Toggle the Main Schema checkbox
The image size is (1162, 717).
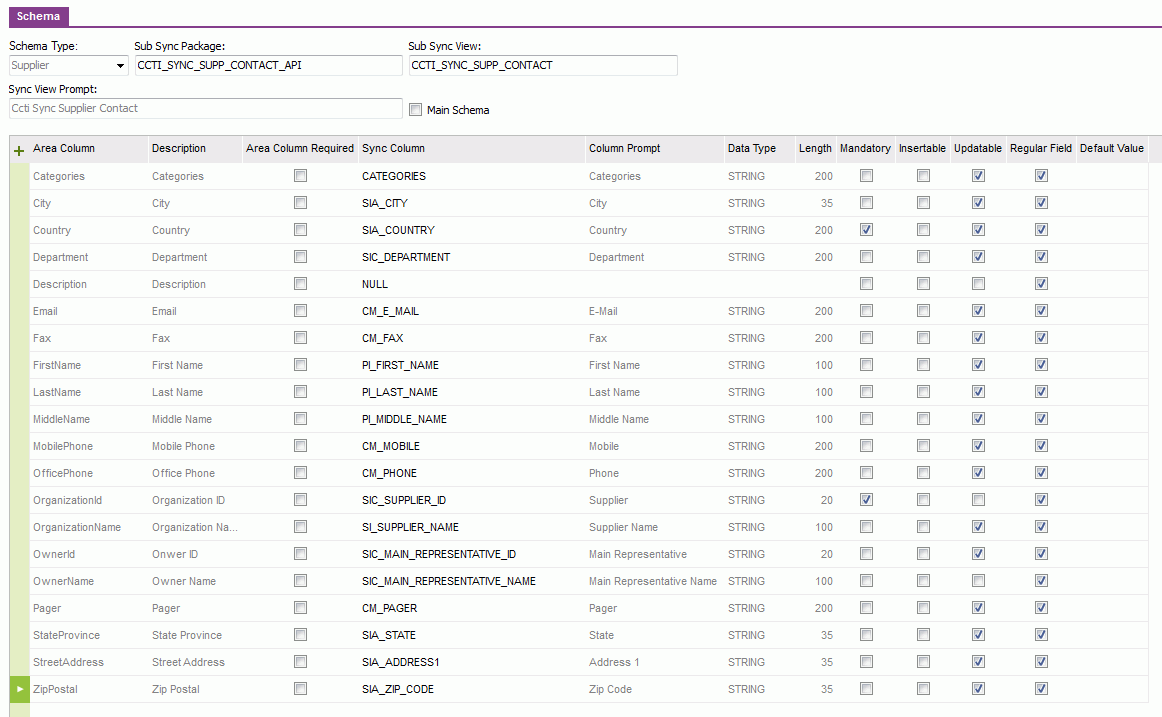(416, 110)
